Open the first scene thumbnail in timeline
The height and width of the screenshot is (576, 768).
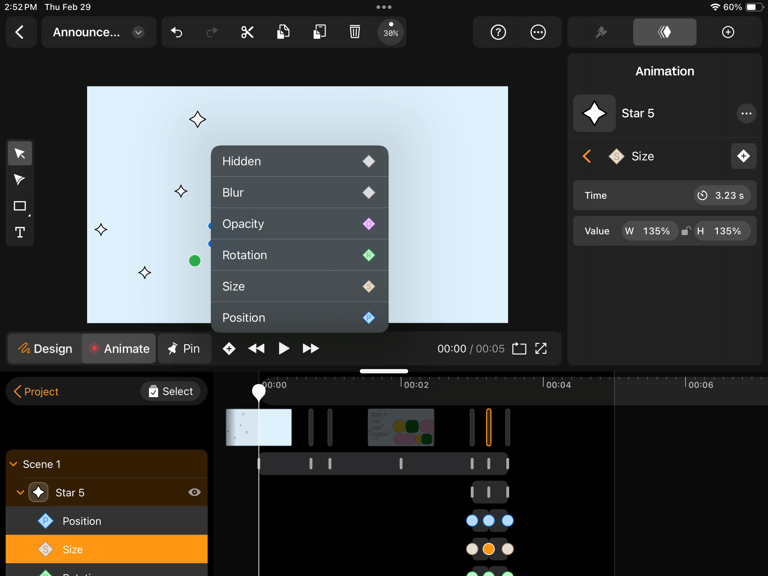(x=259, y=428)
